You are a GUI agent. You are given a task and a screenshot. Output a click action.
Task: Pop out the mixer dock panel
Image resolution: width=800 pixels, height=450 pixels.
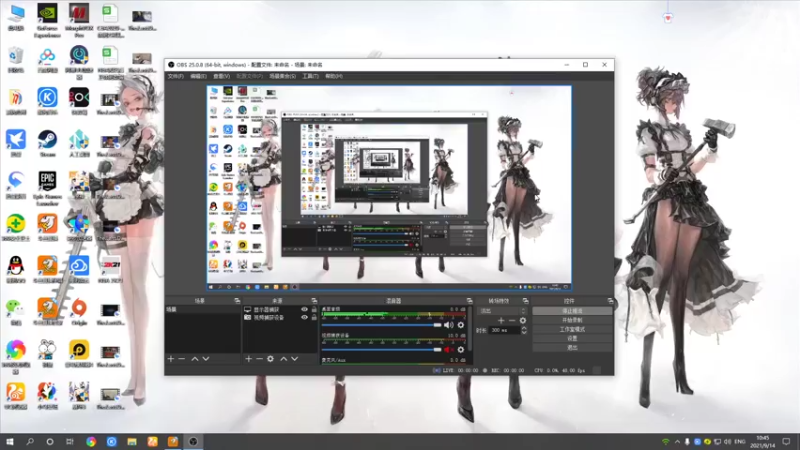[x=469, y=301]
